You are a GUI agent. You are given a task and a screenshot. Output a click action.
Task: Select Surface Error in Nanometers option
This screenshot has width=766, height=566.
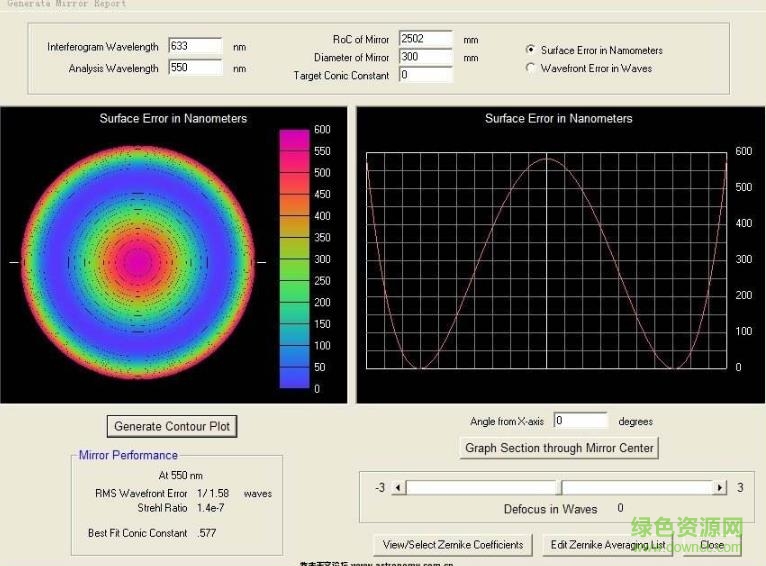point(531,50)
